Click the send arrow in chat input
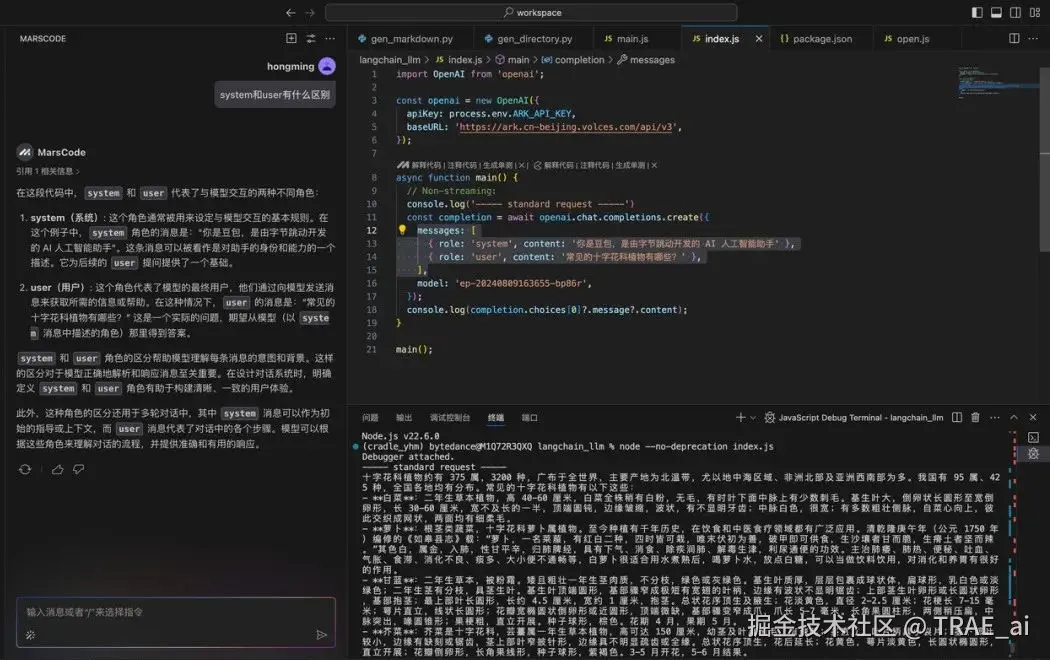 tap(321, 635)
